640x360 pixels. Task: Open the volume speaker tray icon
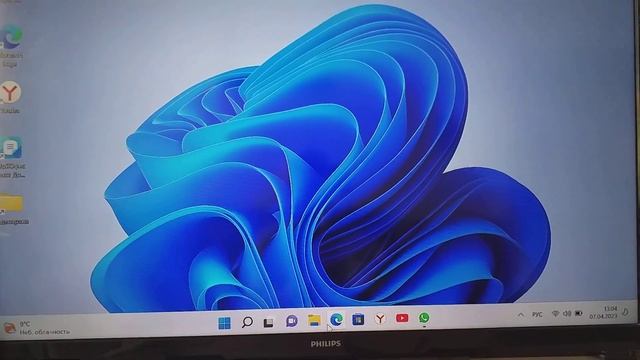567,313
